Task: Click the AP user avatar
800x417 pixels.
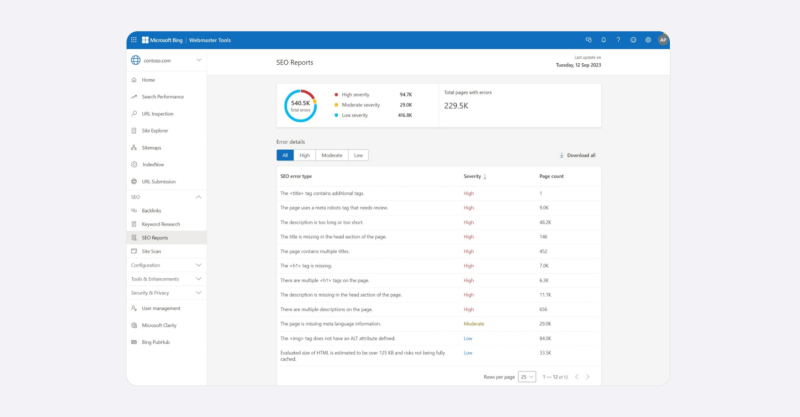Action: tap(663, 40)
